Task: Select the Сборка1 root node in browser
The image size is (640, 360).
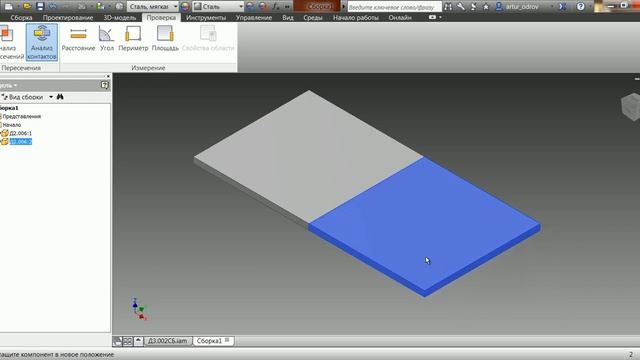Action: 9,108
